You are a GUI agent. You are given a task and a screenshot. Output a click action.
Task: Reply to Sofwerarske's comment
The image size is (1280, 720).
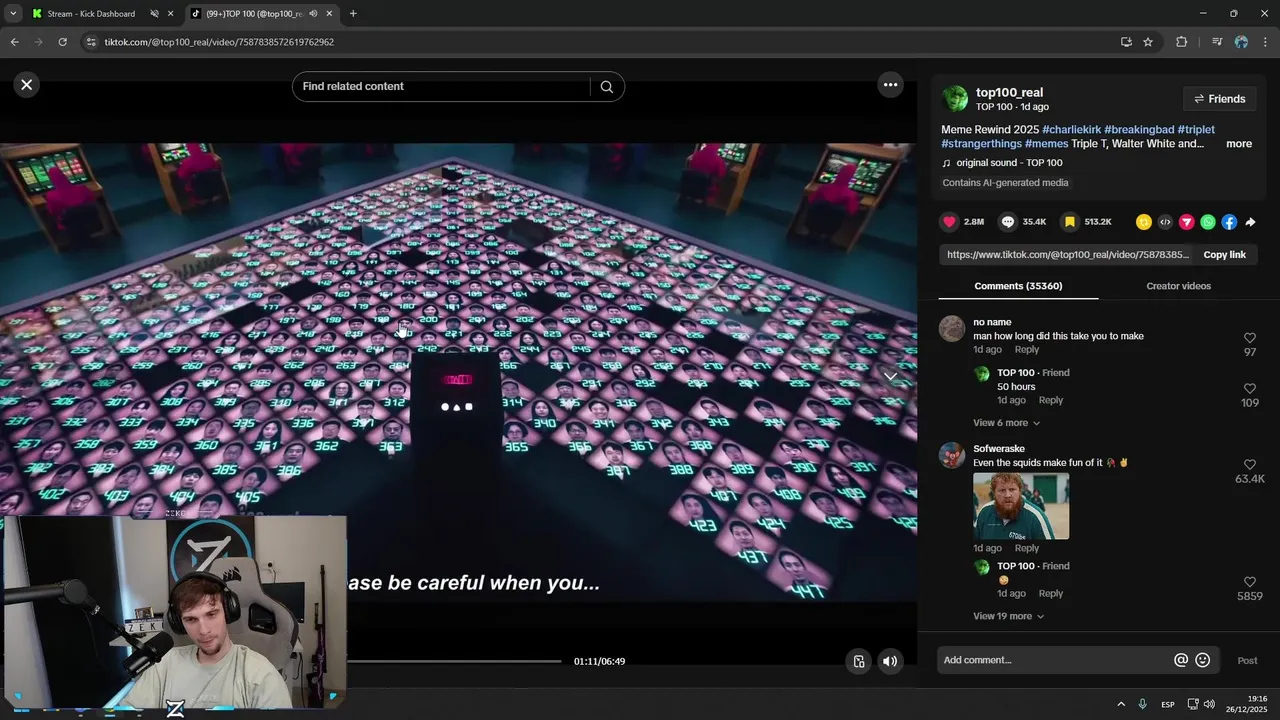1027,548
